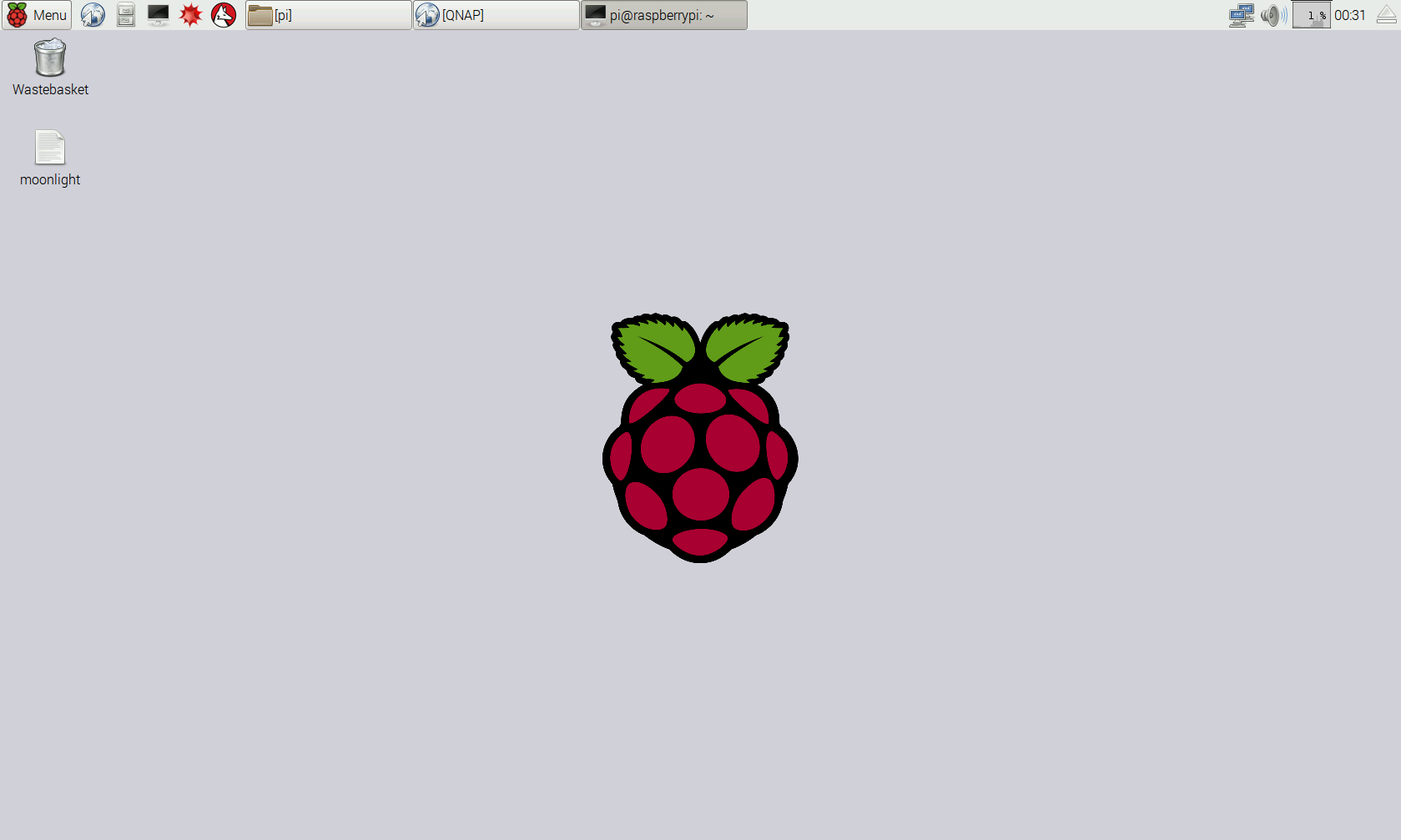Open the Raspberry Pi application Menu

(x=37, y=14)
